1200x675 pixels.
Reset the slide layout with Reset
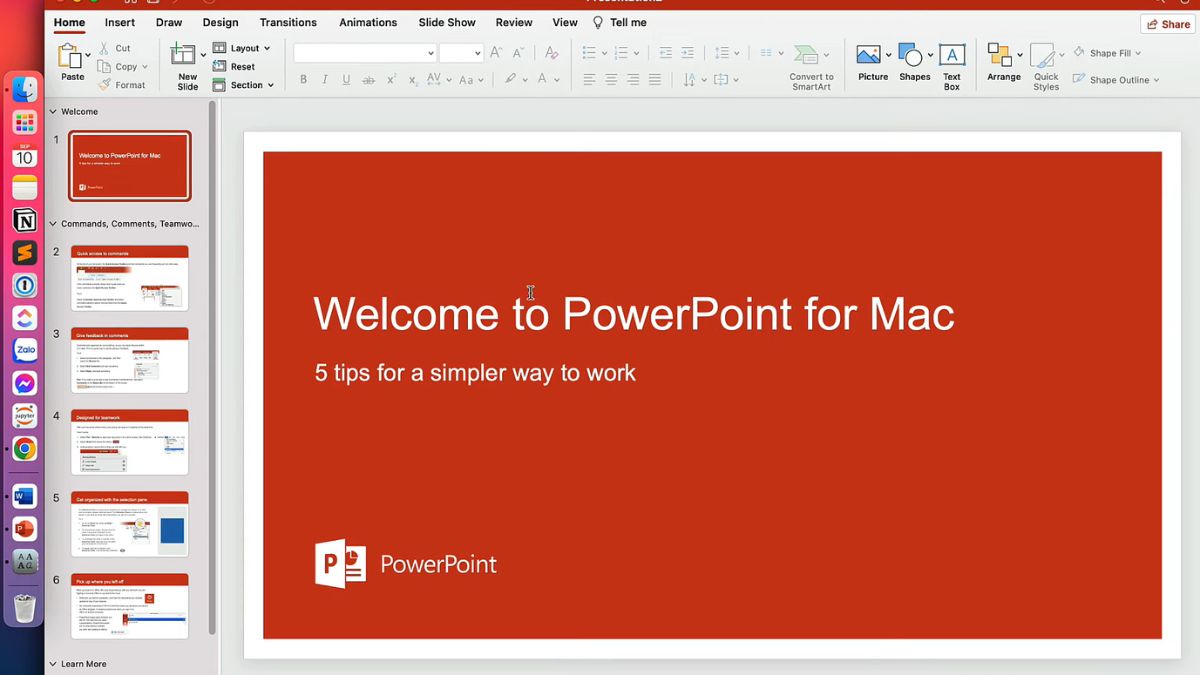click(x=234, y=67)
